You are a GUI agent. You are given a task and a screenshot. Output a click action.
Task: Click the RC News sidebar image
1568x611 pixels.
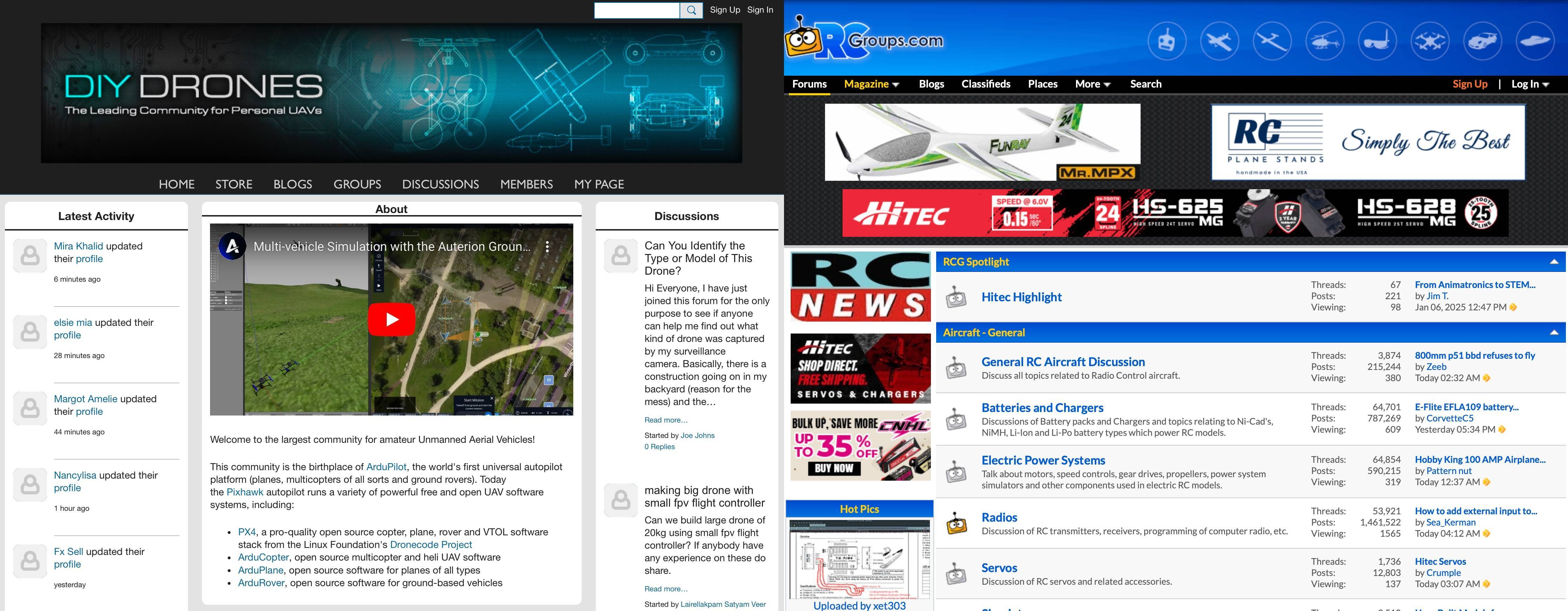pyautogui.click(x=860, y=287)
